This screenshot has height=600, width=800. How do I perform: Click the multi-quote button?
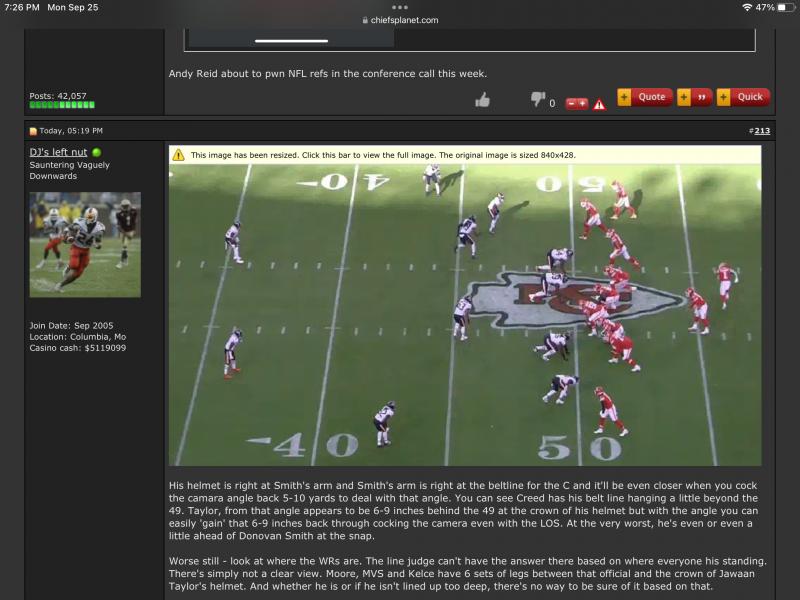[x=694, y=97]
